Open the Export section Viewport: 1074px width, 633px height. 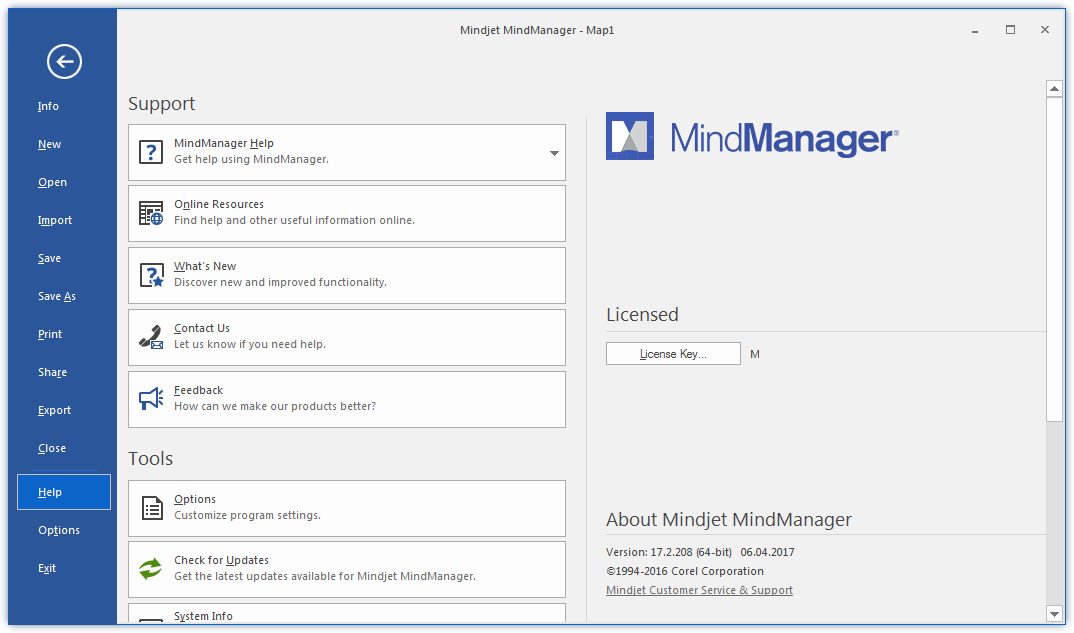point(54,410)
